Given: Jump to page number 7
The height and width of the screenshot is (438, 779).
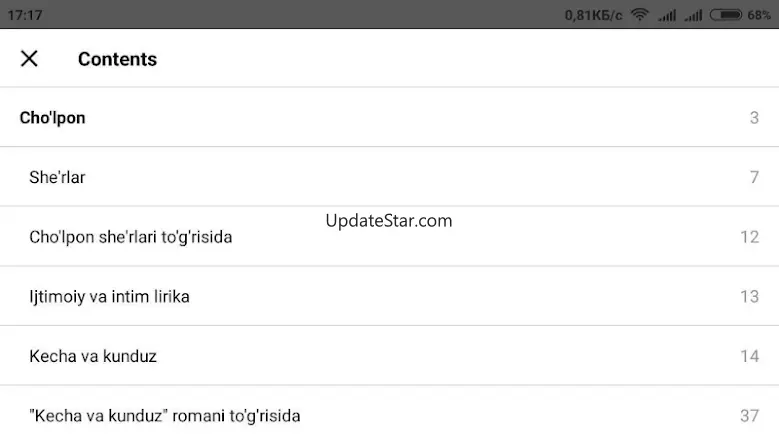Looking at the screenshot, I should (x=754, y=177).
